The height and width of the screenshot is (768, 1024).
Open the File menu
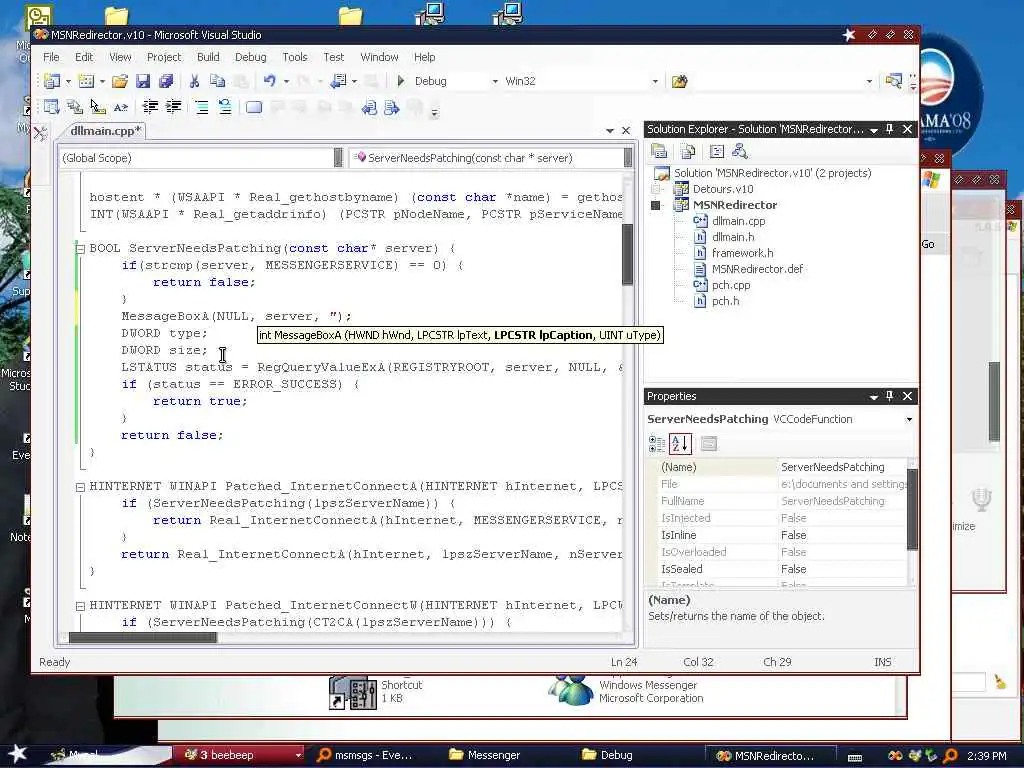click(x=51, y=57)
